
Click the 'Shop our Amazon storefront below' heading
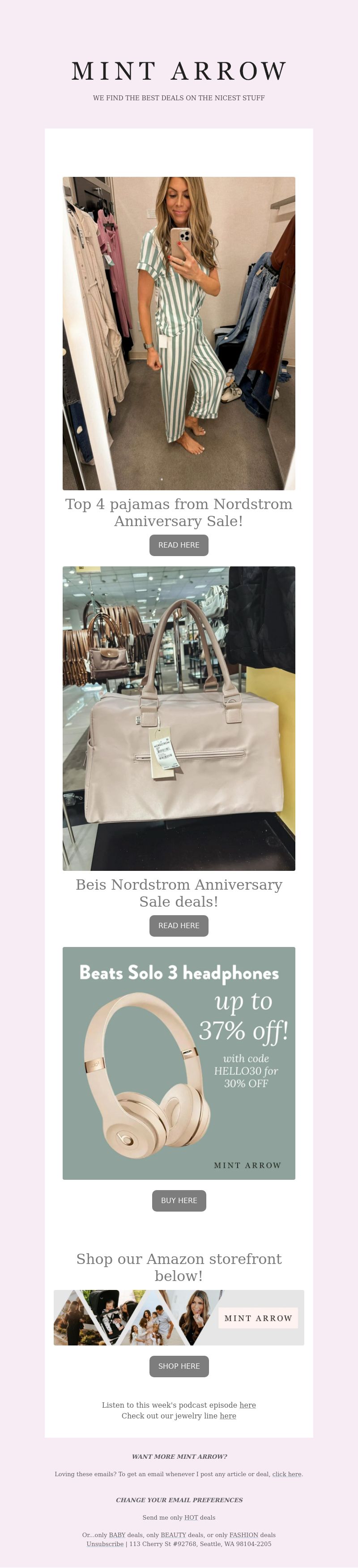pos(179,1267)
